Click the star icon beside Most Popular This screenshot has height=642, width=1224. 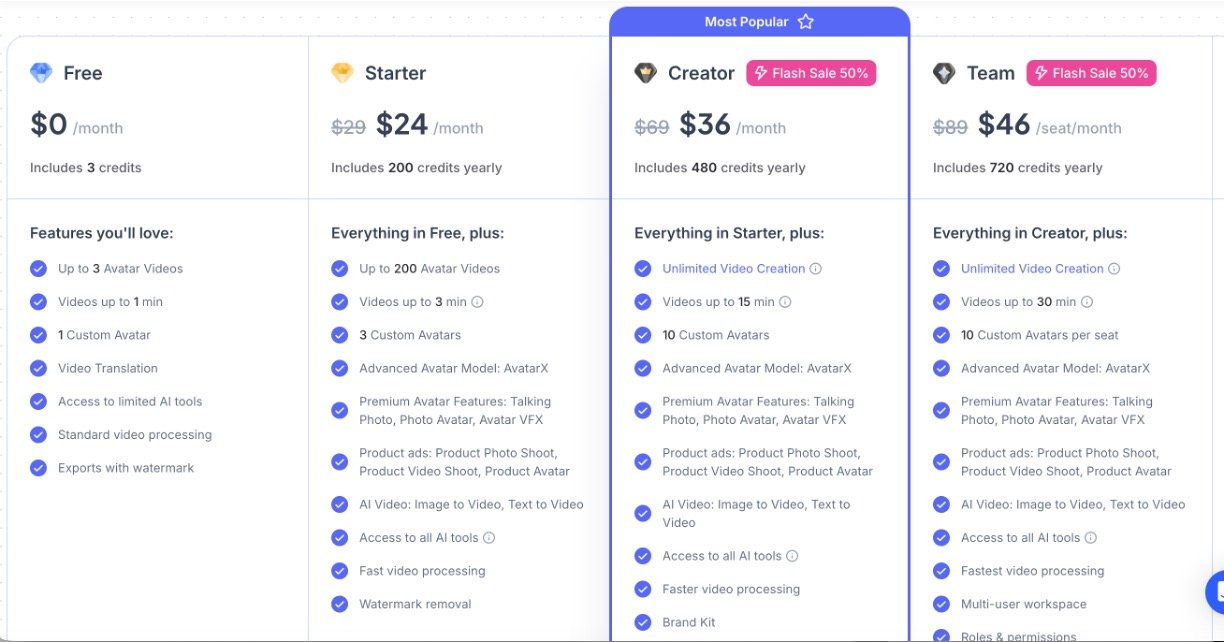click(806, 22)
